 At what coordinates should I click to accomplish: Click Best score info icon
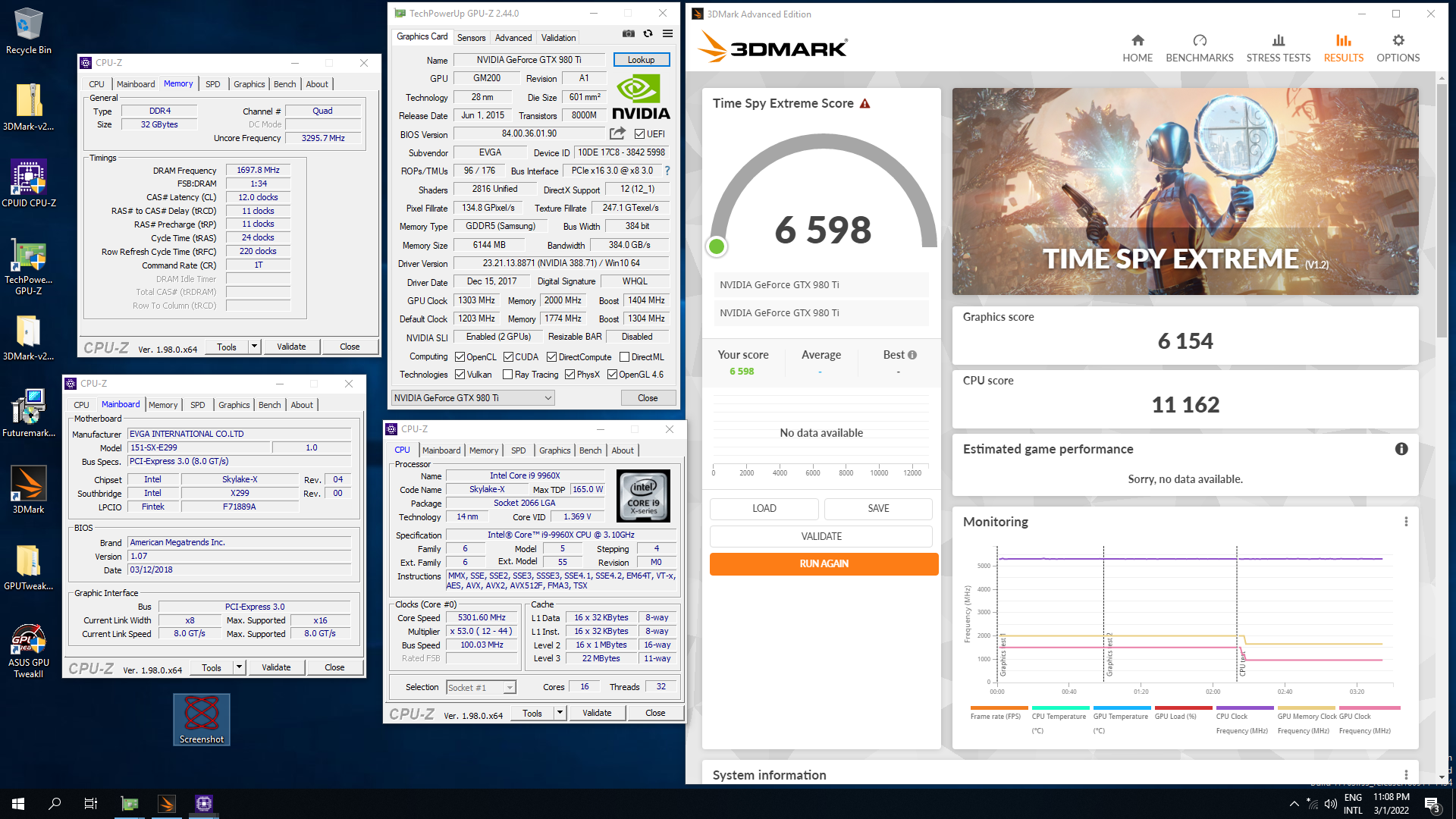coord(912,355)
